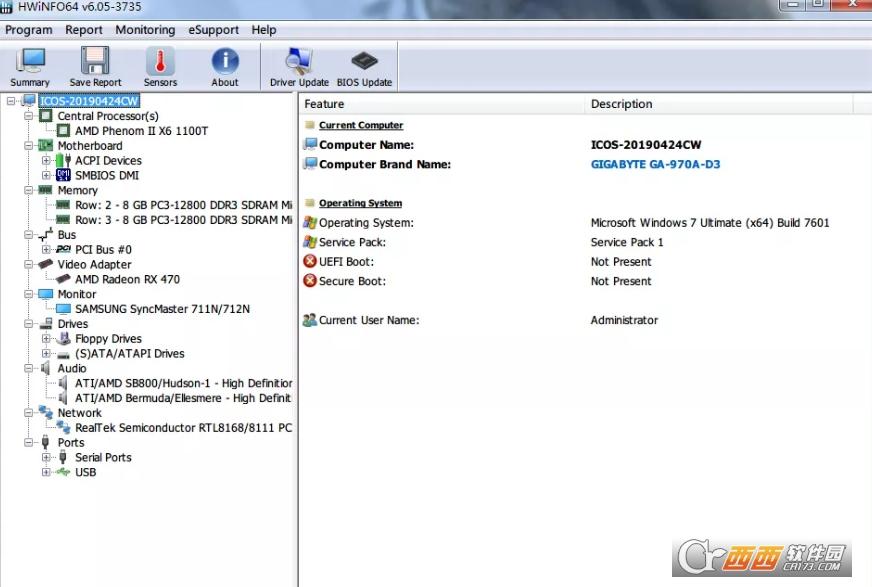
Task: Launch Driver Update from the toolbar
Action: coord(299,66)
